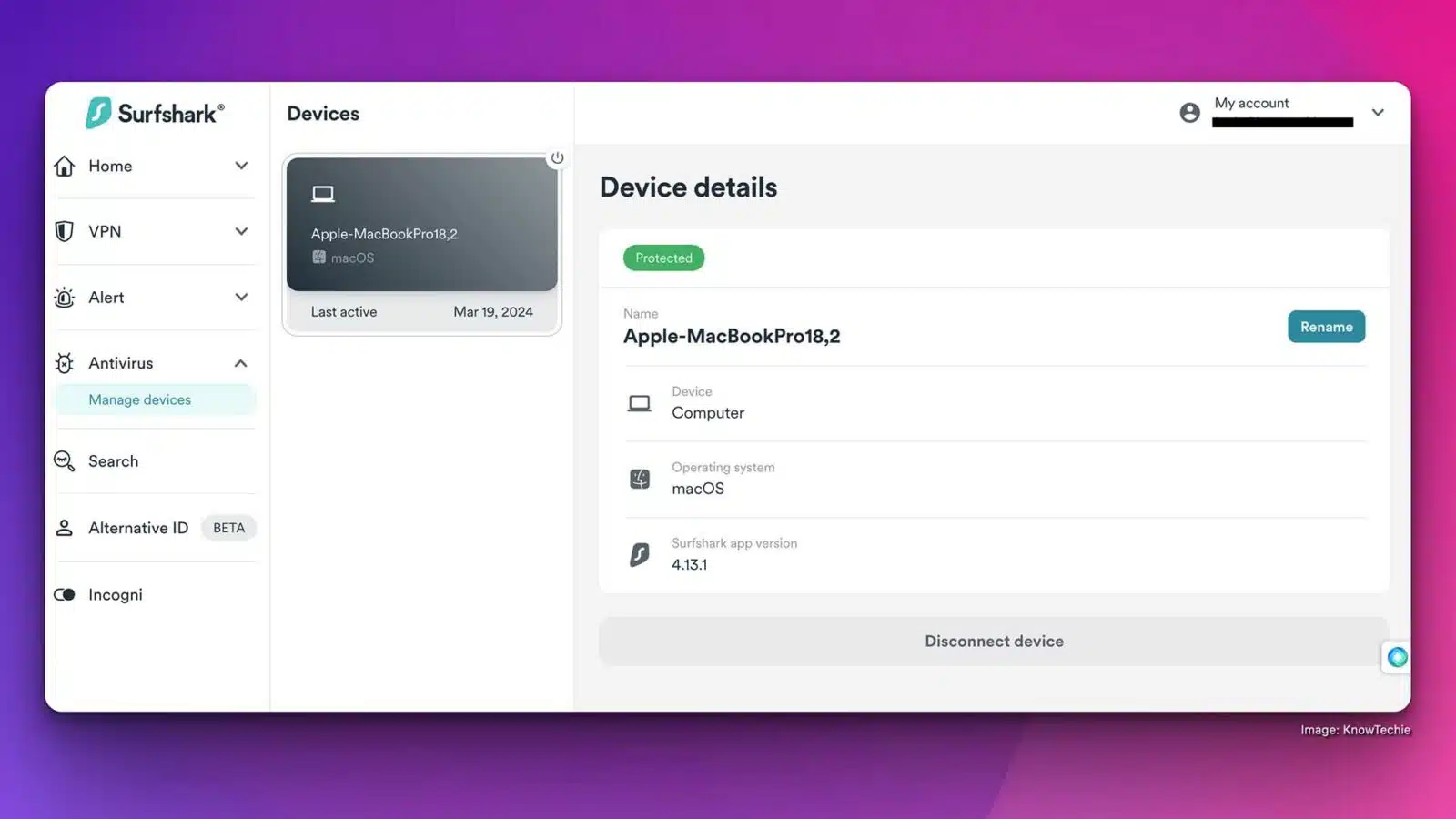The height and width of the screenshot is (819, 1456).
Task: Select the Search magnifier icon
Action: pyautogui.click(x=64, y=461)
